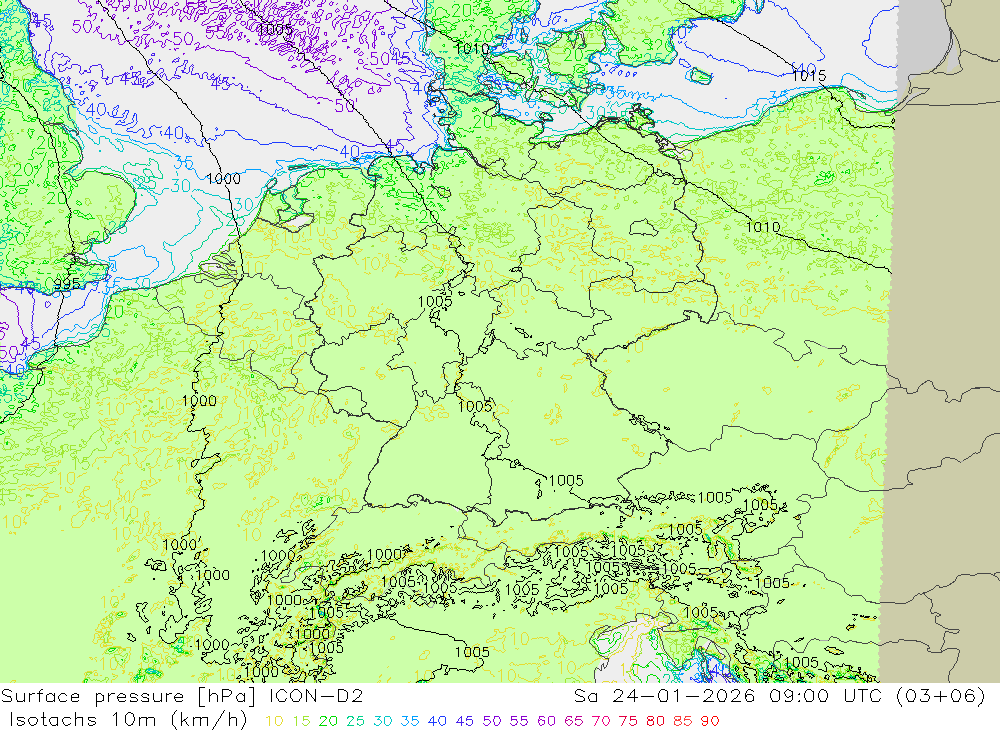Select the green '20' value in the legend

[x=328, y=722]
